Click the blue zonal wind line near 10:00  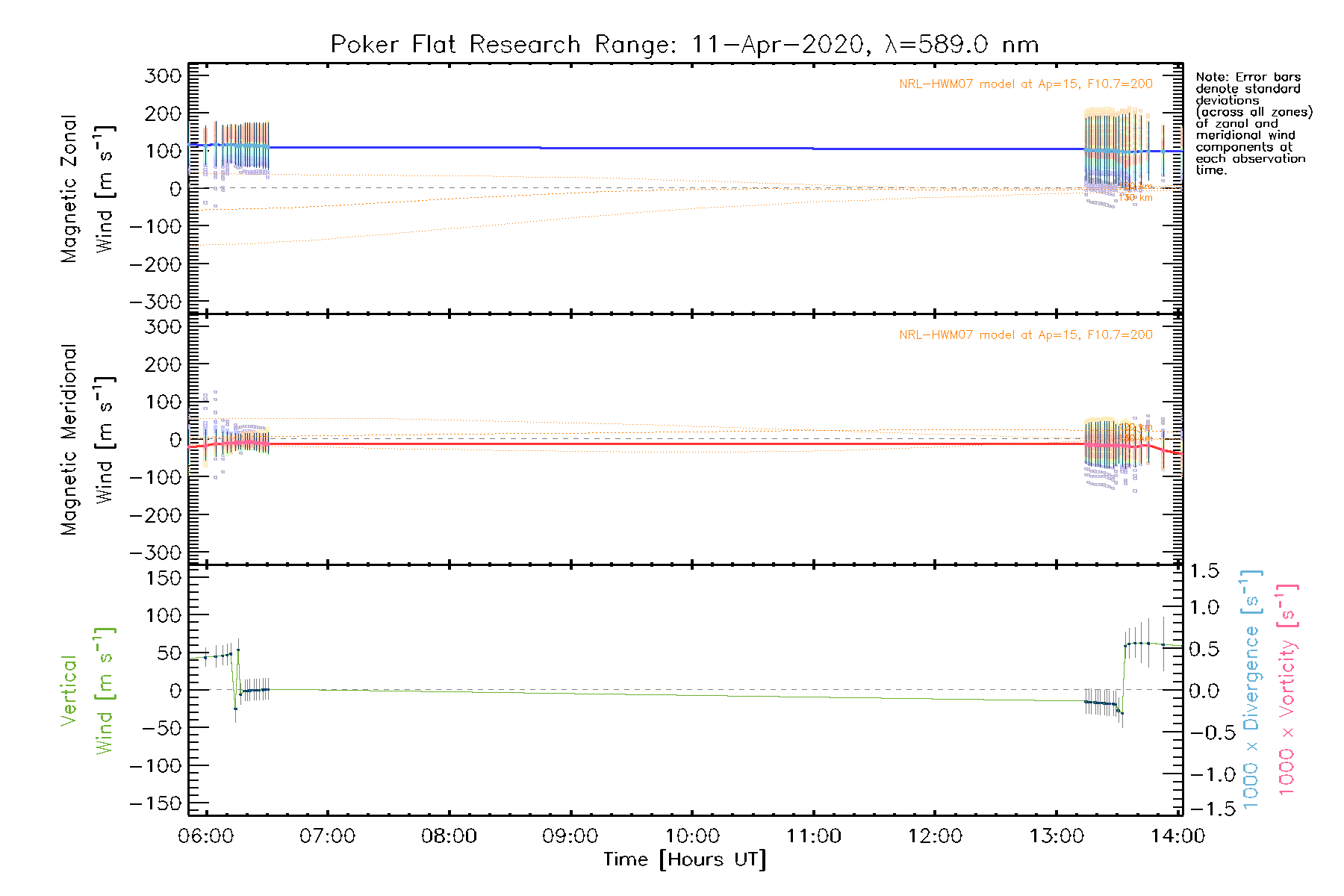click(692, 149)
